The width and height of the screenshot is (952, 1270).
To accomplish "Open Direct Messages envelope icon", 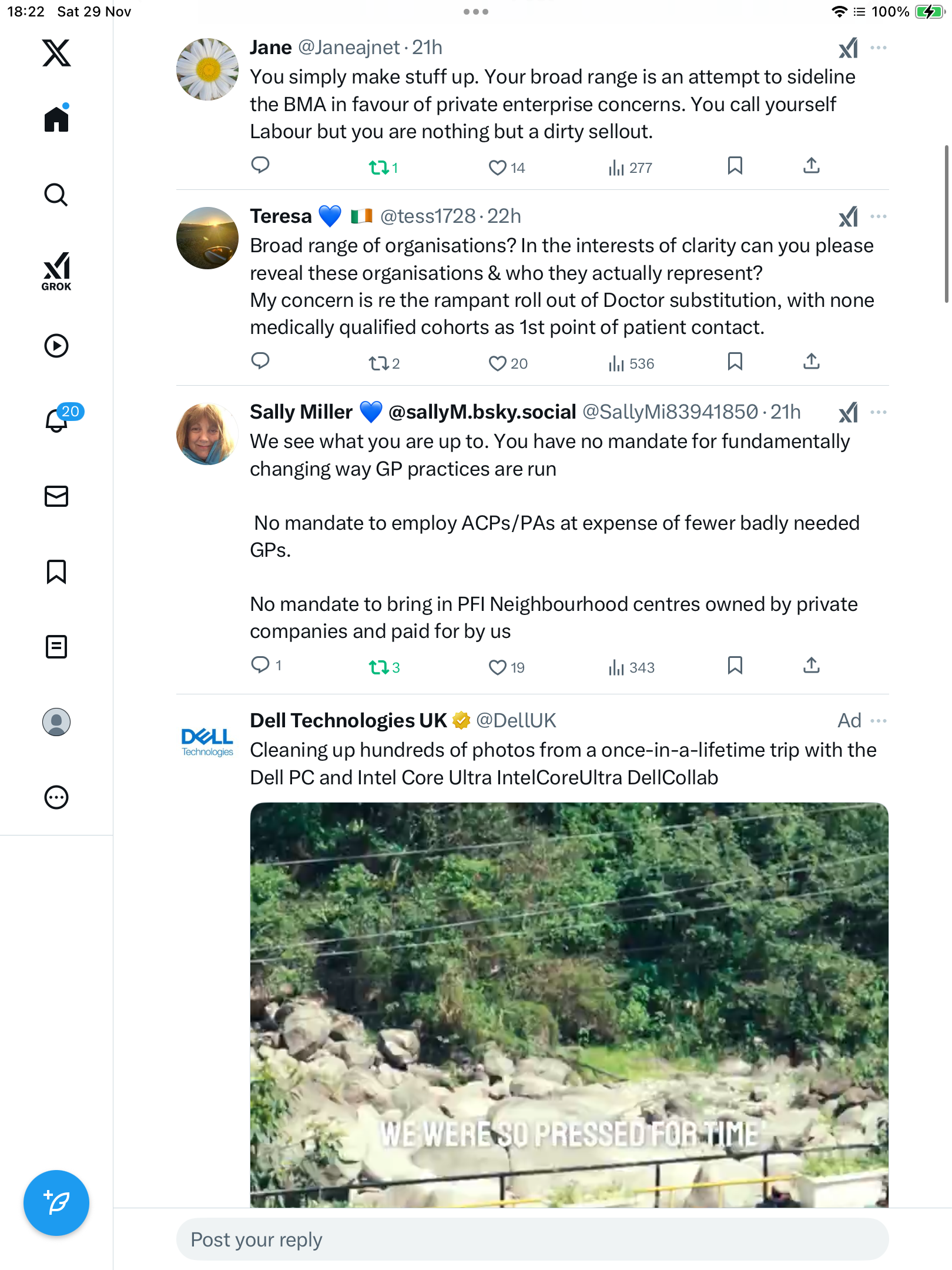I will pyautogui.click(x=56, y=496).
